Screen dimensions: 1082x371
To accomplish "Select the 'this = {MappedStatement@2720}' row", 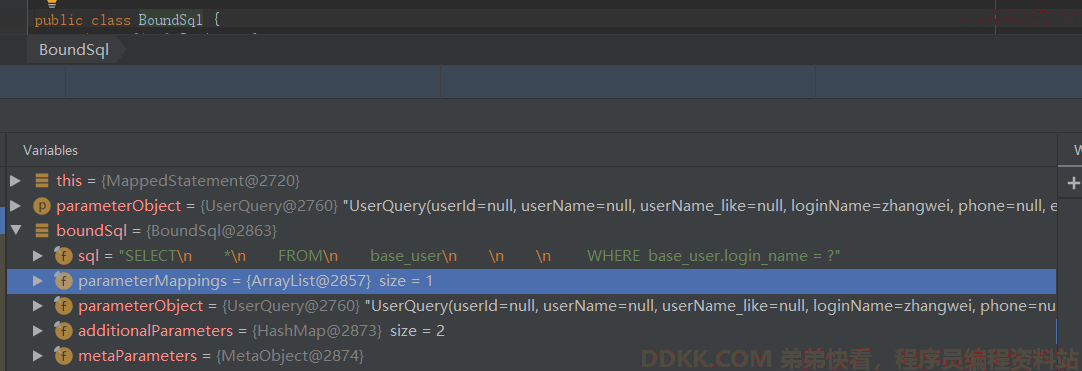I will tap(531, 181).
